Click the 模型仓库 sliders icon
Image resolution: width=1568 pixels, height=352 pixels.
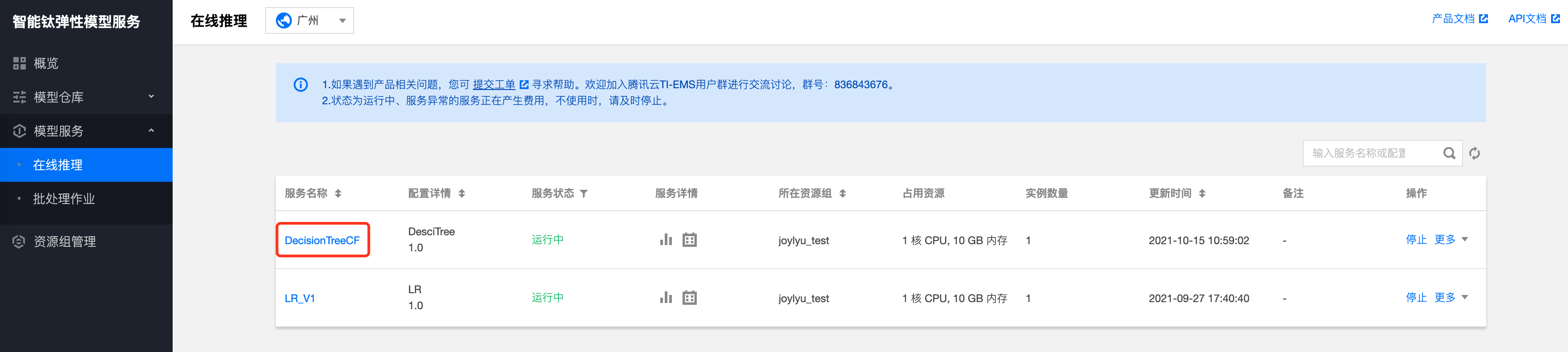[x=20, y=97]
